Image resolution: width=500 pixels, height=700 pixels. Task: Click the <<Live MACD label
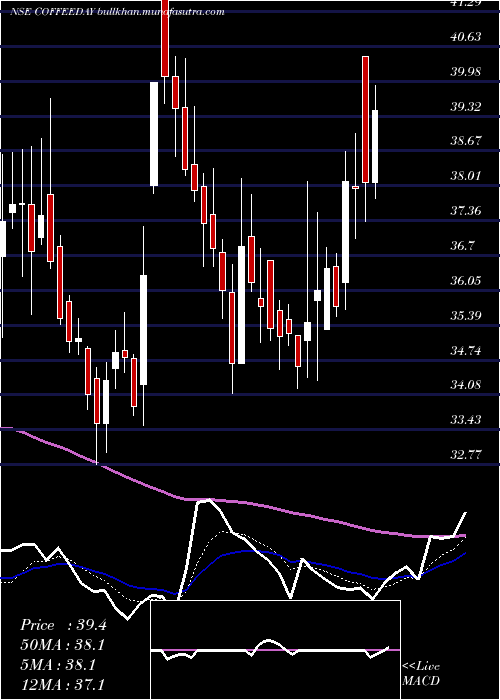pyautogui.click(x=421, y=674)
